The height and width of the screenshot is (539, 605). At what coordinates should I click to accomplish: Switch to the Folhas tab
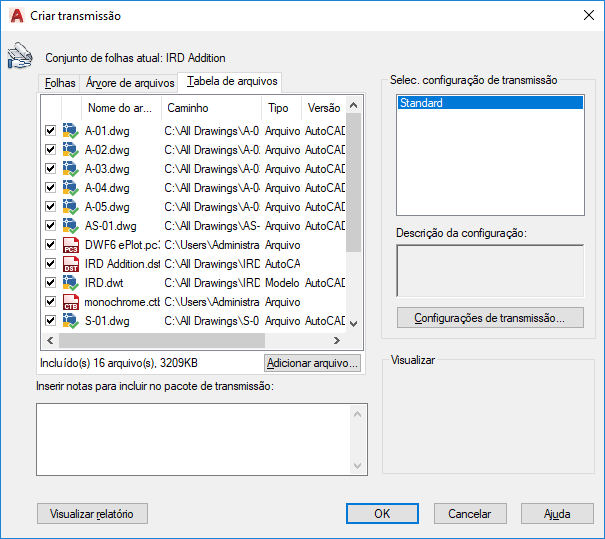pyautogui.click(x=60, y=83)
